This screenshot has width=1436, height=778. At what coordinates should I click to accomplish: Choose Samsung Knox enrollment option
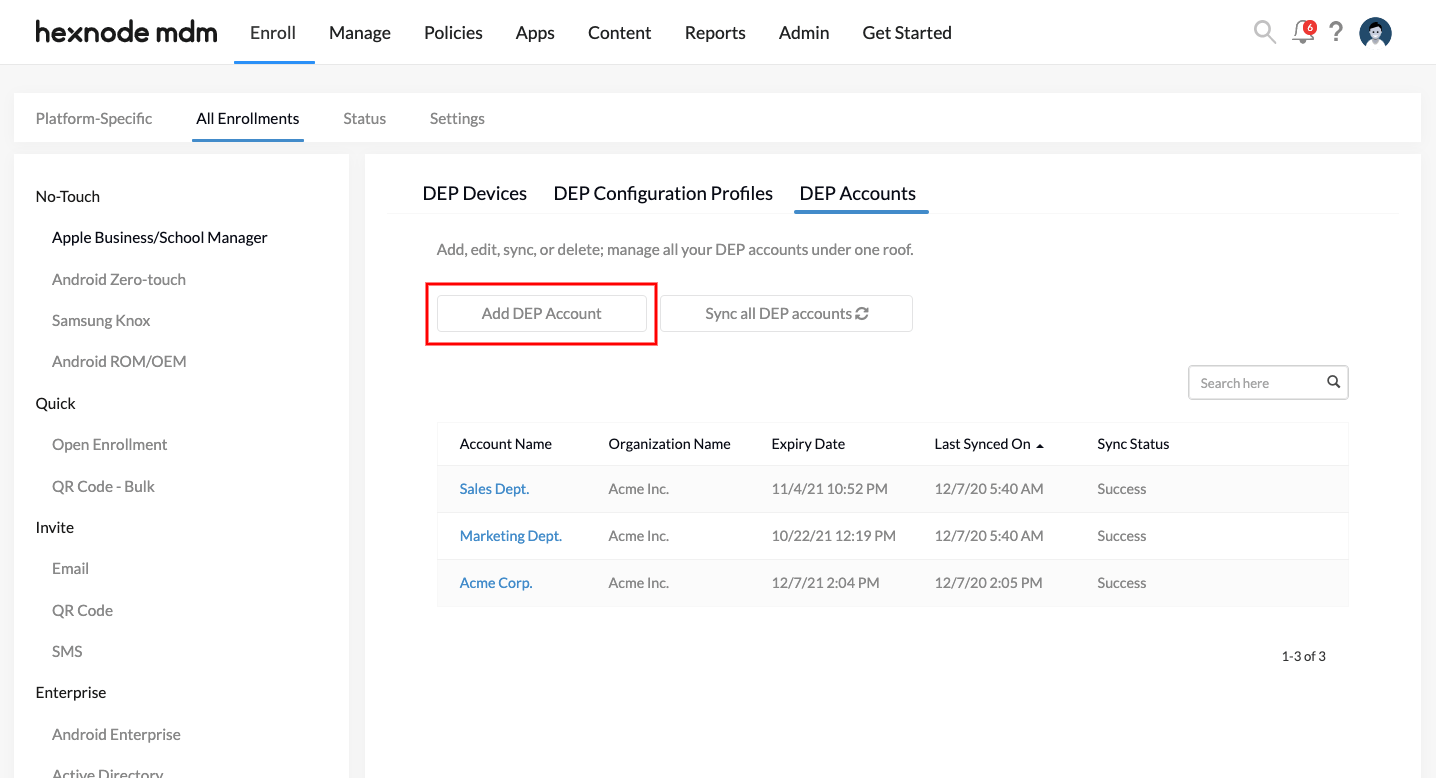[x=101, y=320]
